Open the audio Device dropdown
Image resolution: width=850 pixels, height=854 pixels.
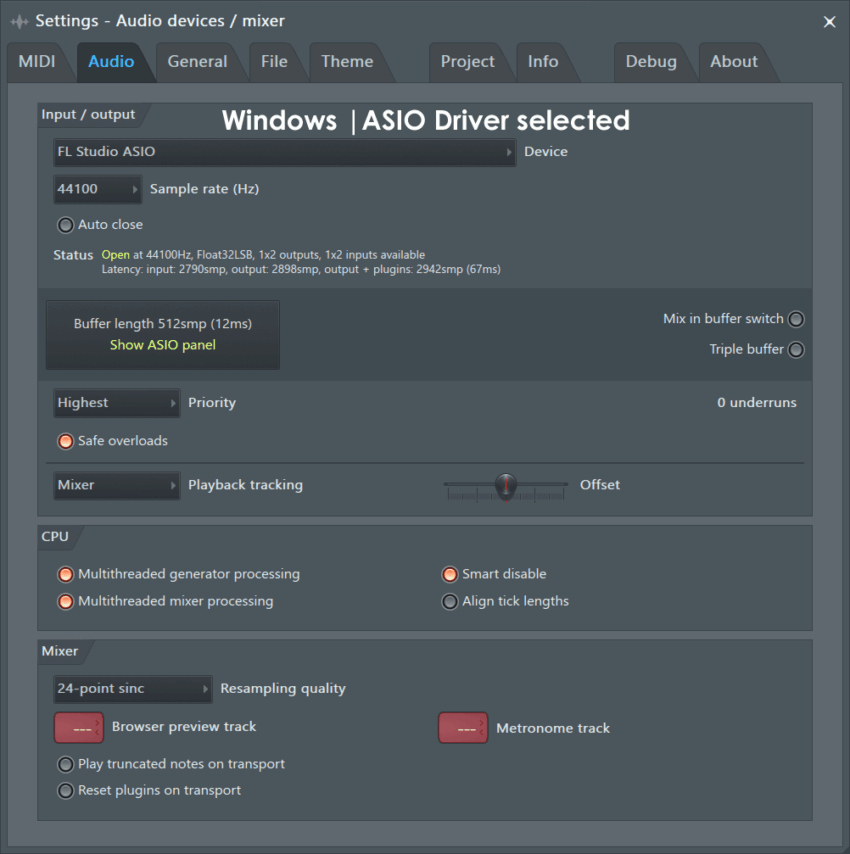pyautogui.click(x=283, y=152)
